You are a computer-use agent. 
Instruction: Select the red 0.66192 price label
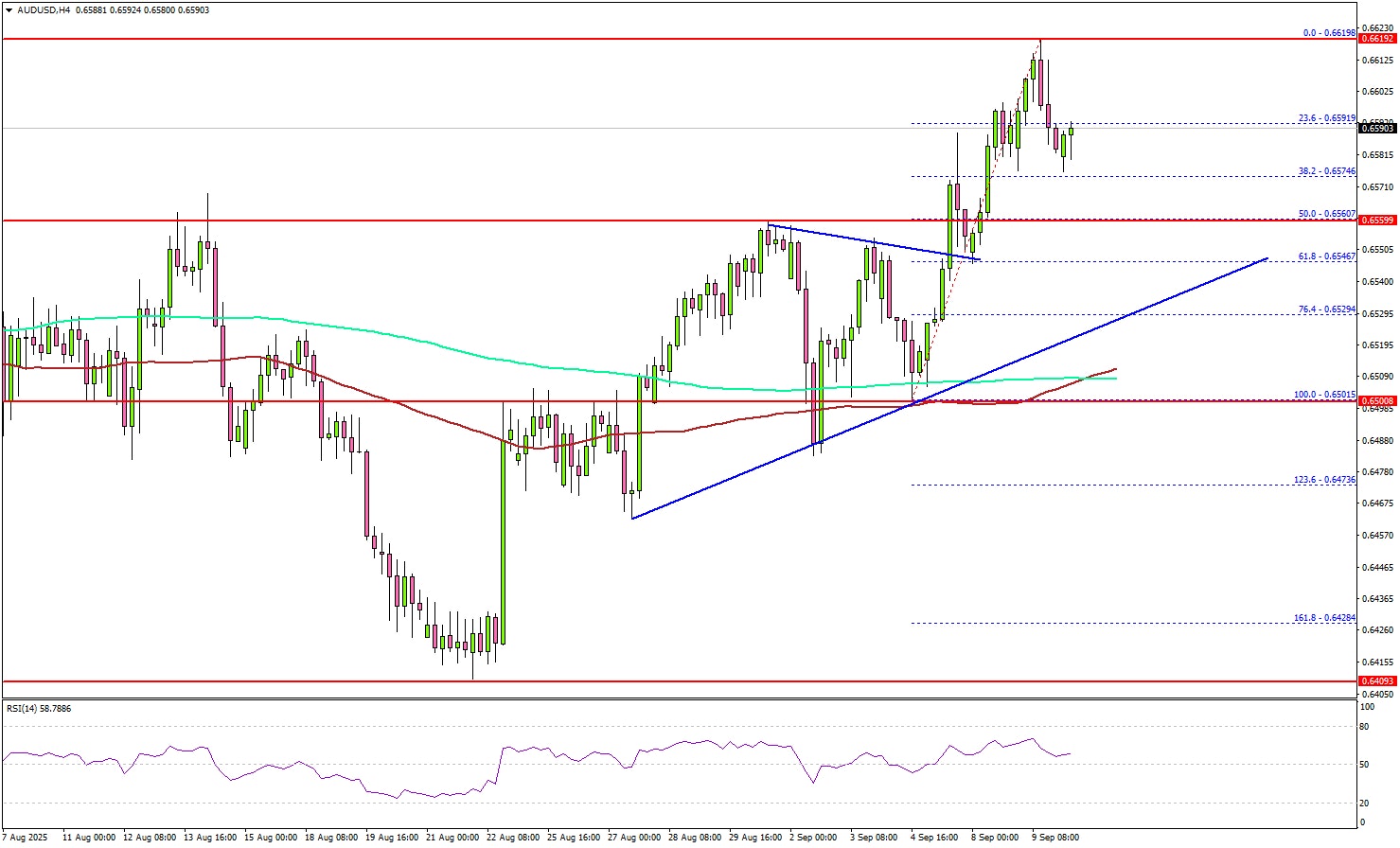[1376, 39]
